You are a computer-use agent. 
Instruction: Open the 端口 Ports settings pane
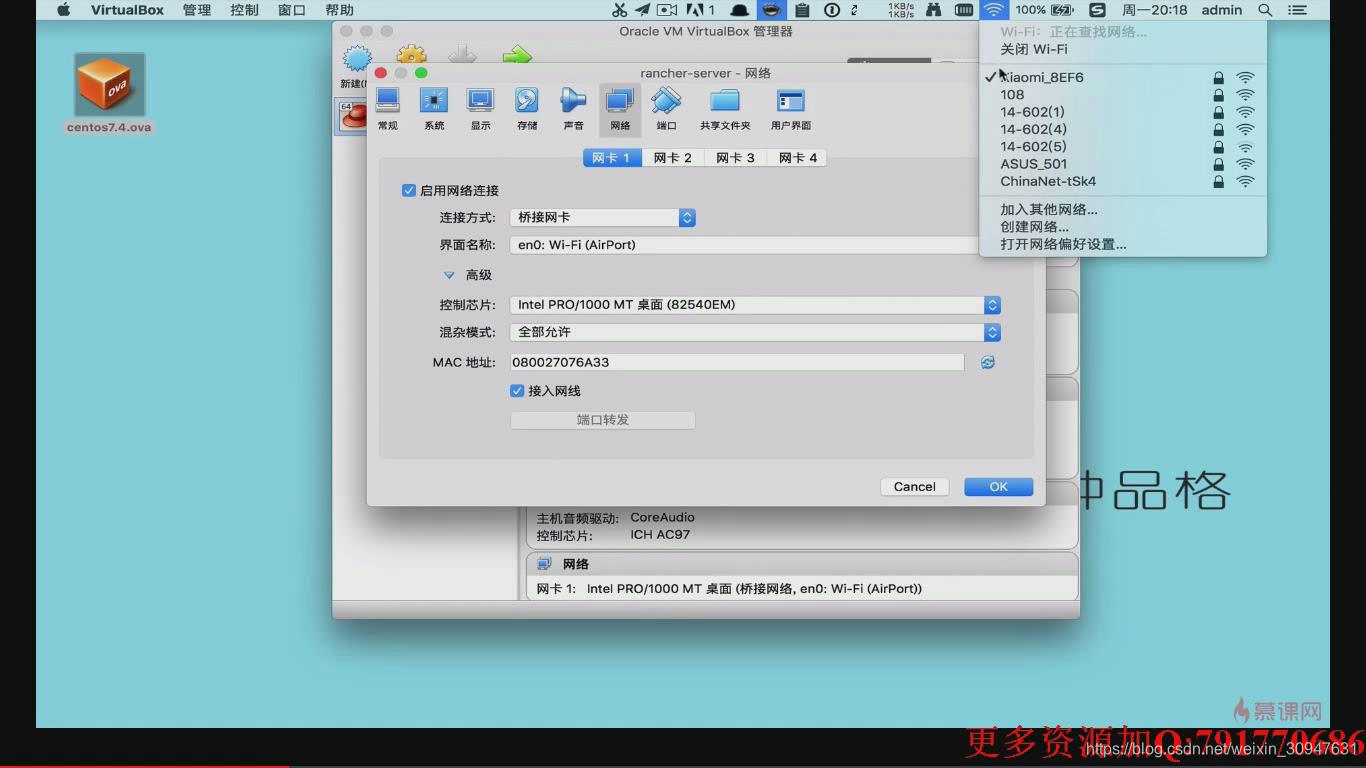(666, 109)
